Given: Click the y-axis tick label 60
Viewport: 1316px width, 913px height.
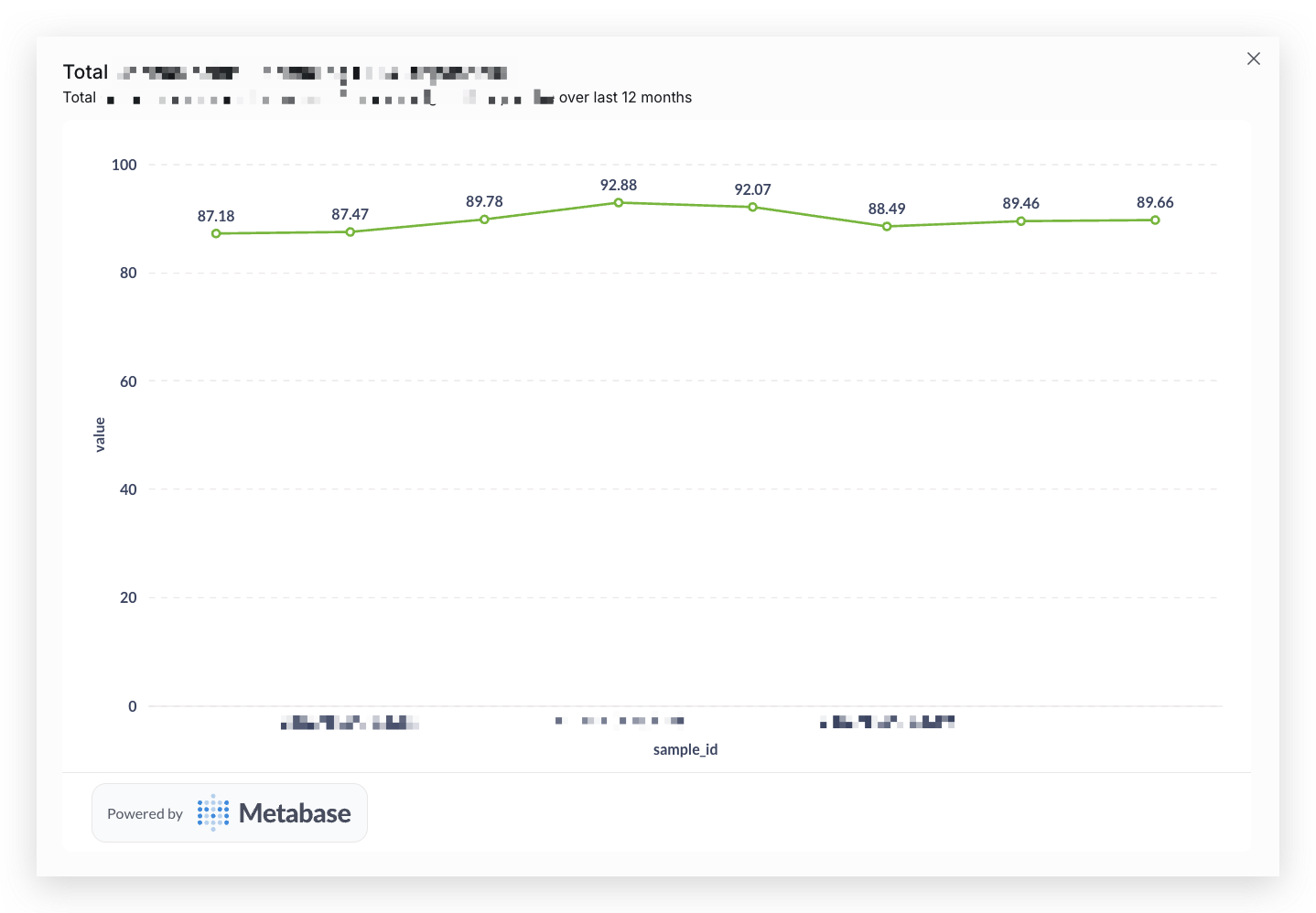Looking at the screenshot, I should pos(128,381).
